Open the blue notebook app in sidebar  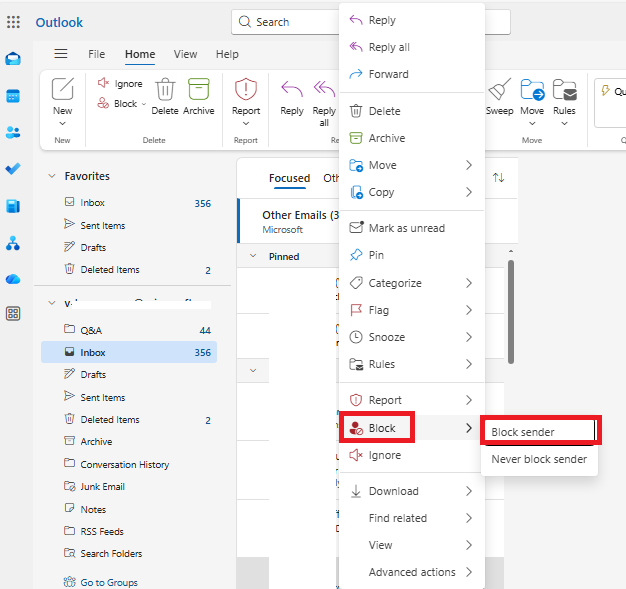[13, 206]
